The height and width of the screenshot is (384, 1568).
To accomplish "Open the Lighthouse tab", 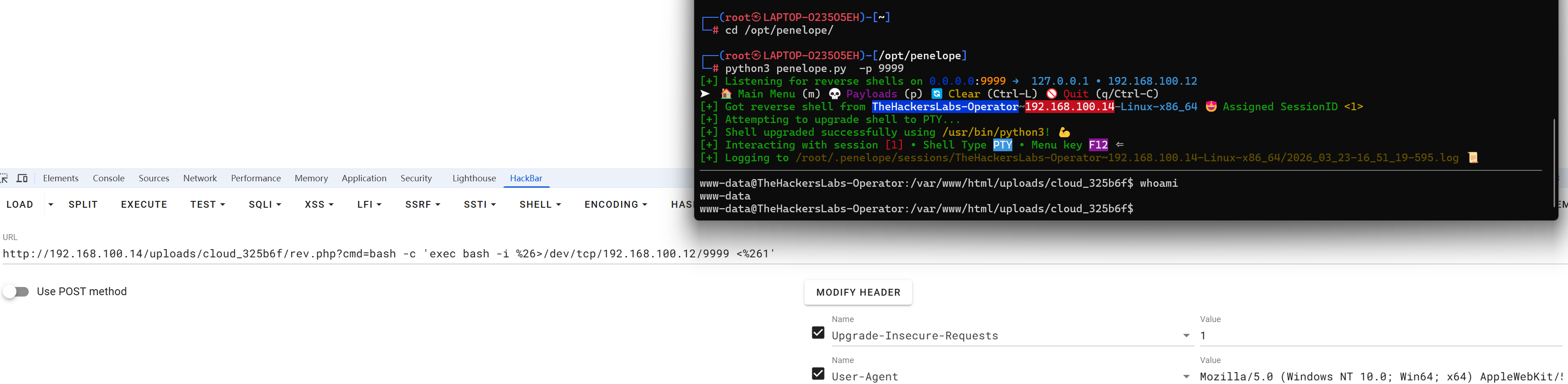I will (474, 178).
